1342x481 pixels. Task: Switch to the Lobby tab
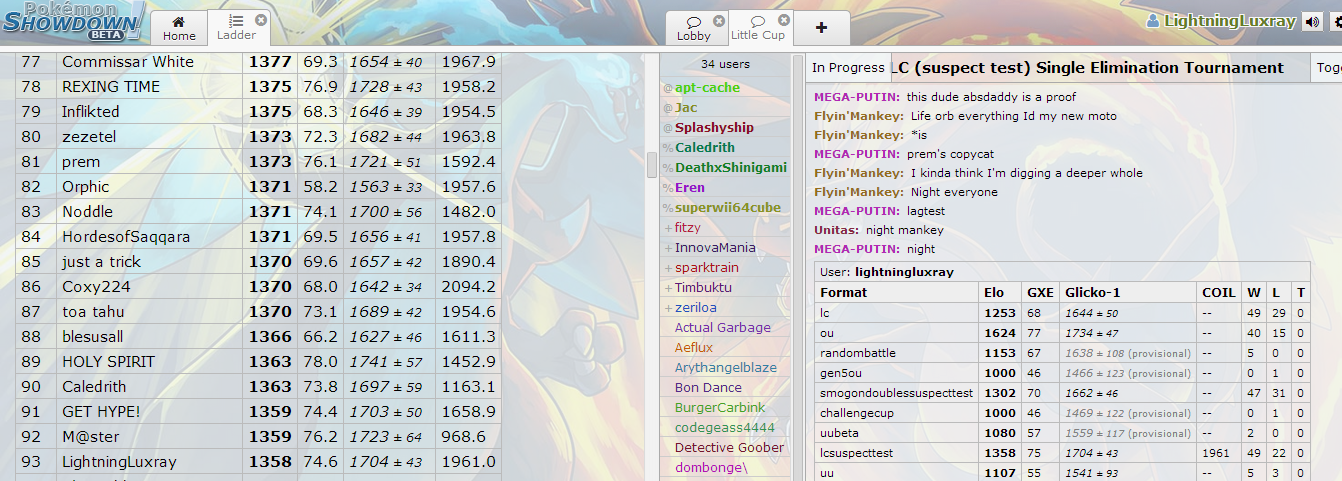click(x=693, y=28)
